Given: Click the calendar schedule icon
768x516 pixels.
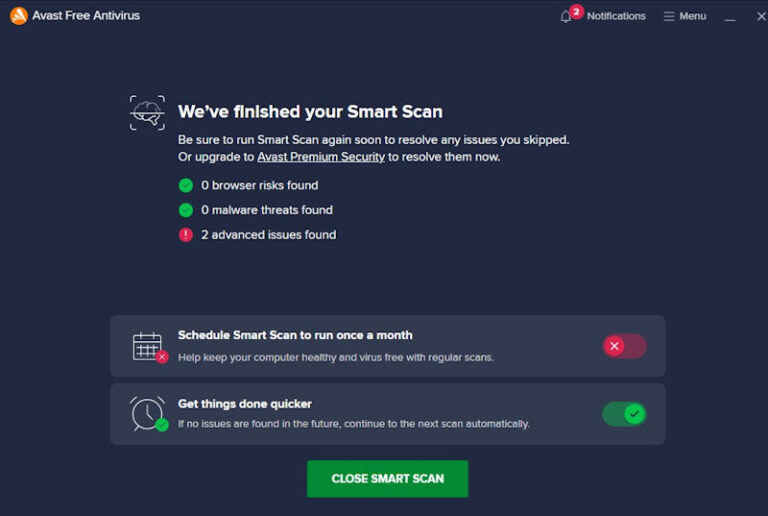Looking at the screenshot, I should click(x=148, y=346).
